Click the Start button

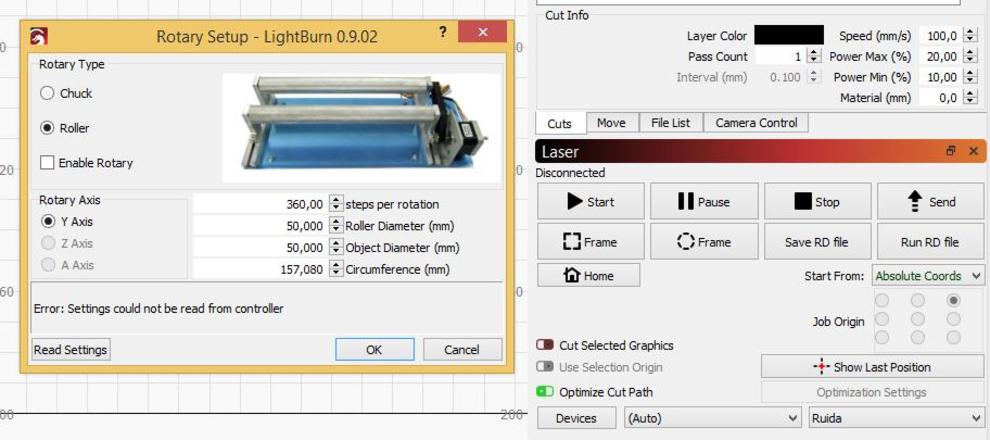[x=591, y=202]
